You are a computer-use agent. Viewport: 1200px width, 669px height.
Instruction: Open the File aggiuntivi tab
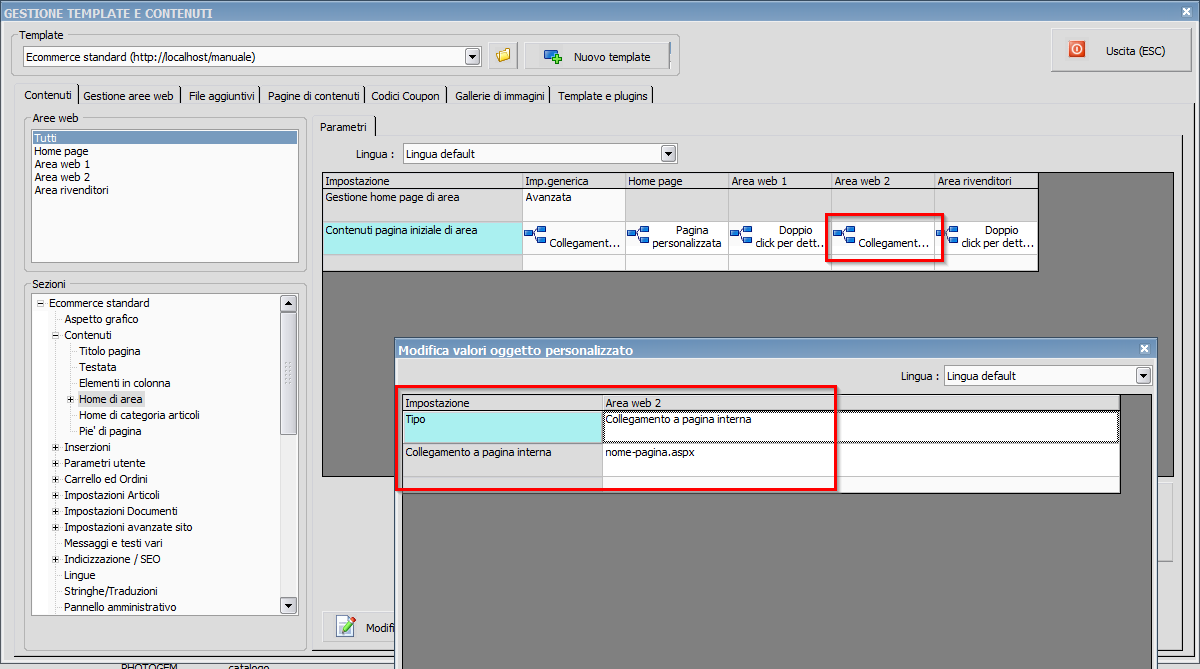[222, 96]
